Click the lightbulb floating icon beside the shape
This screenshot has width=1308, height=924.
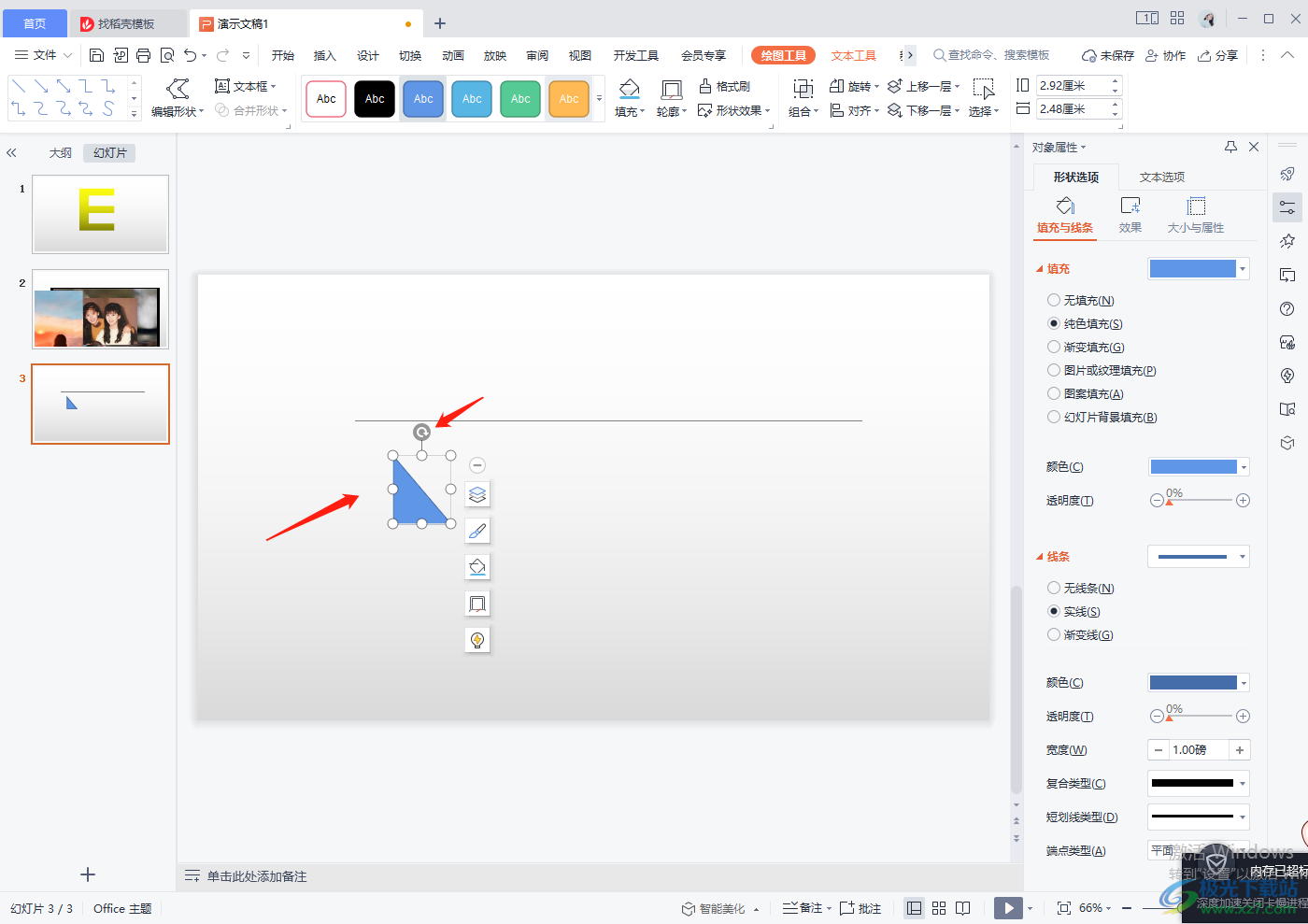(477, 640)
